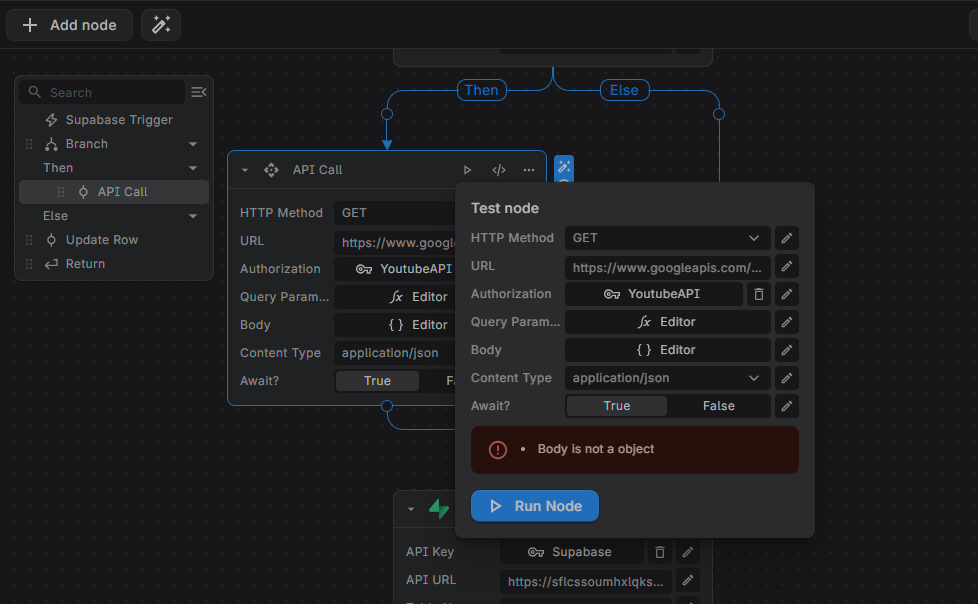
Task: Click the play icon on API Call node header
Action: (467, 170)
